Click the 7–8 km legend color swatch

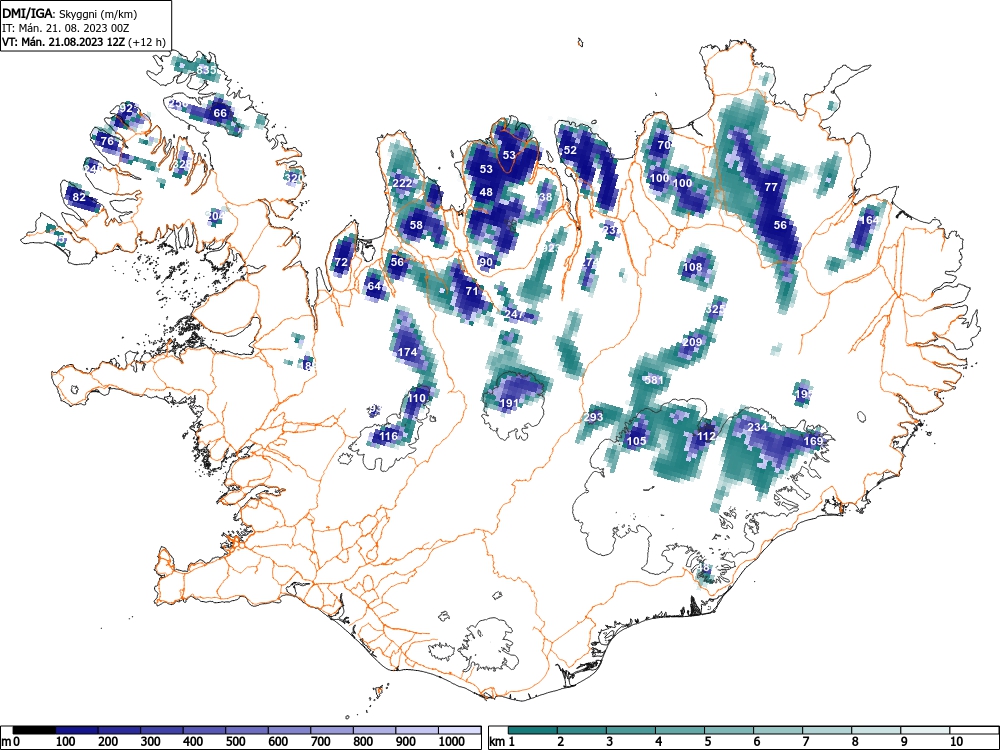pyautogui.click(x=827, y=730)
